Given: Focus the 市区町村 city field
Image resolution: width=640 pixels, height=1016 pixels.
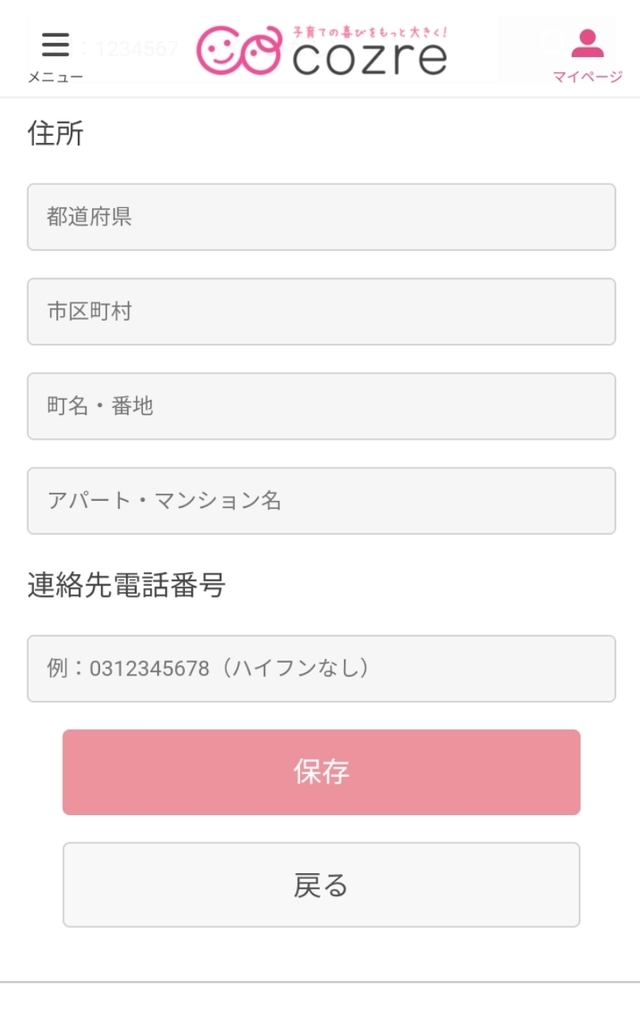Looking at the screenshot, I should pyautogui.click(x=321, y=312).
